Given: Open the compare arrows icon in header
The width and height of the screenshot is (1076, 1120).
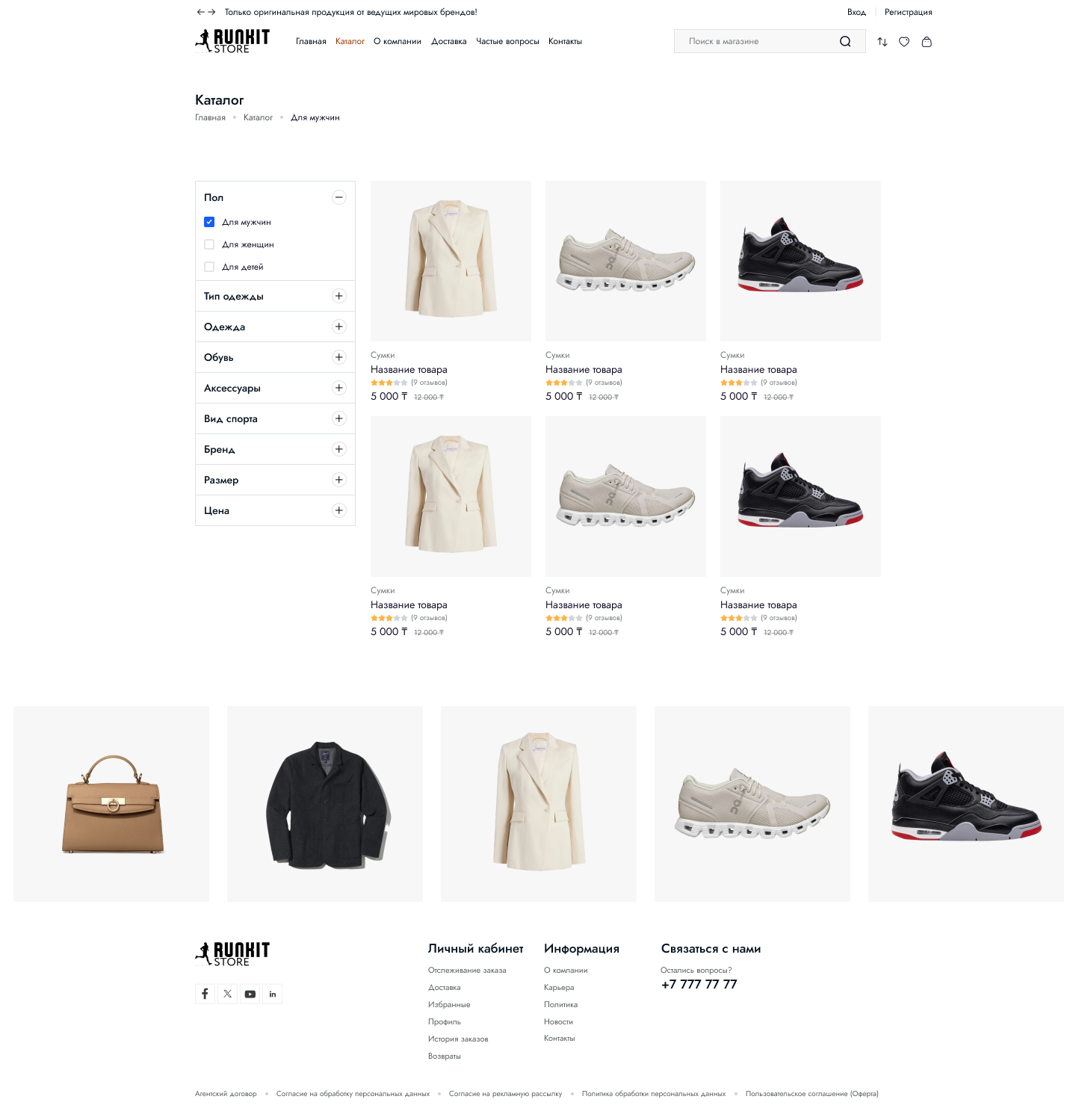Looking at the screenshot, I should (882, 42).
